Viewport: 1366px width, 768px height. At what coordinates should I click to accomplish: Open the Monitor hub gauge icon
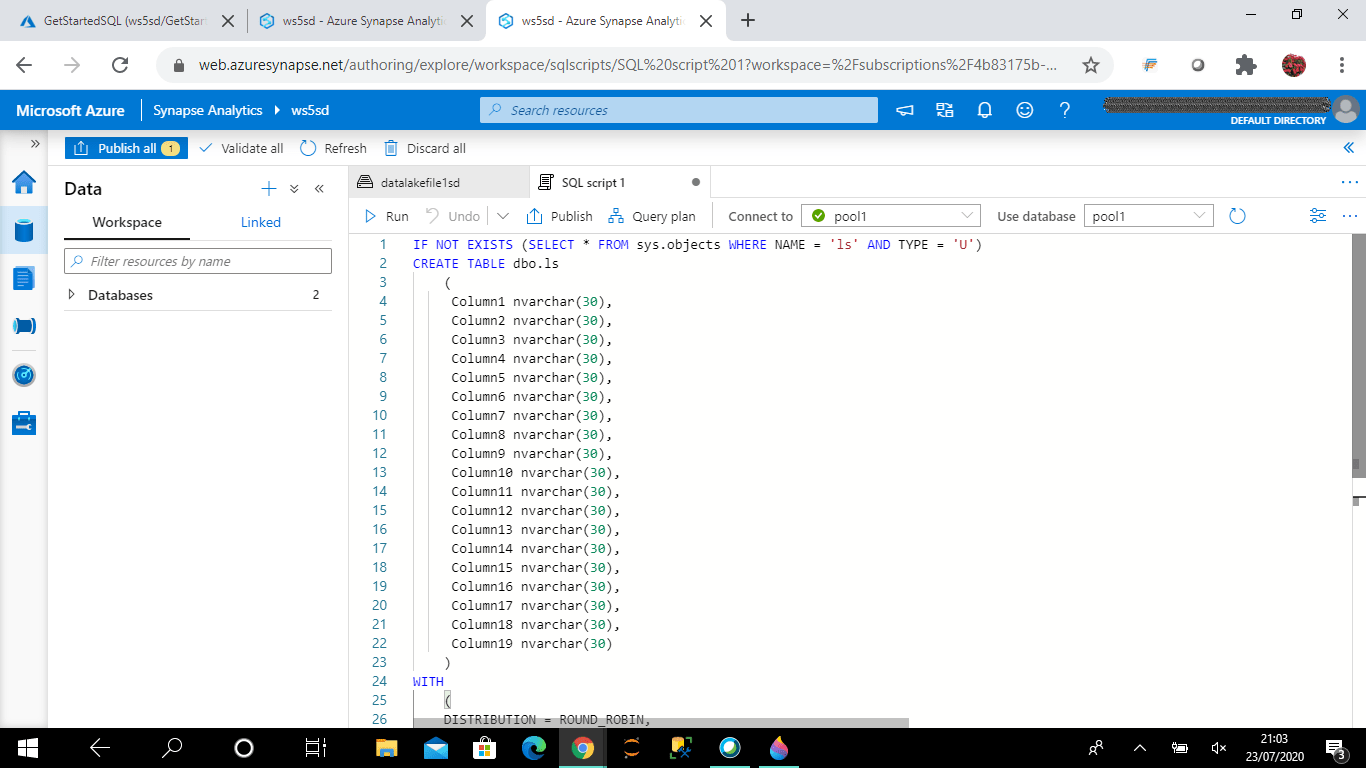tap(23, 375)
